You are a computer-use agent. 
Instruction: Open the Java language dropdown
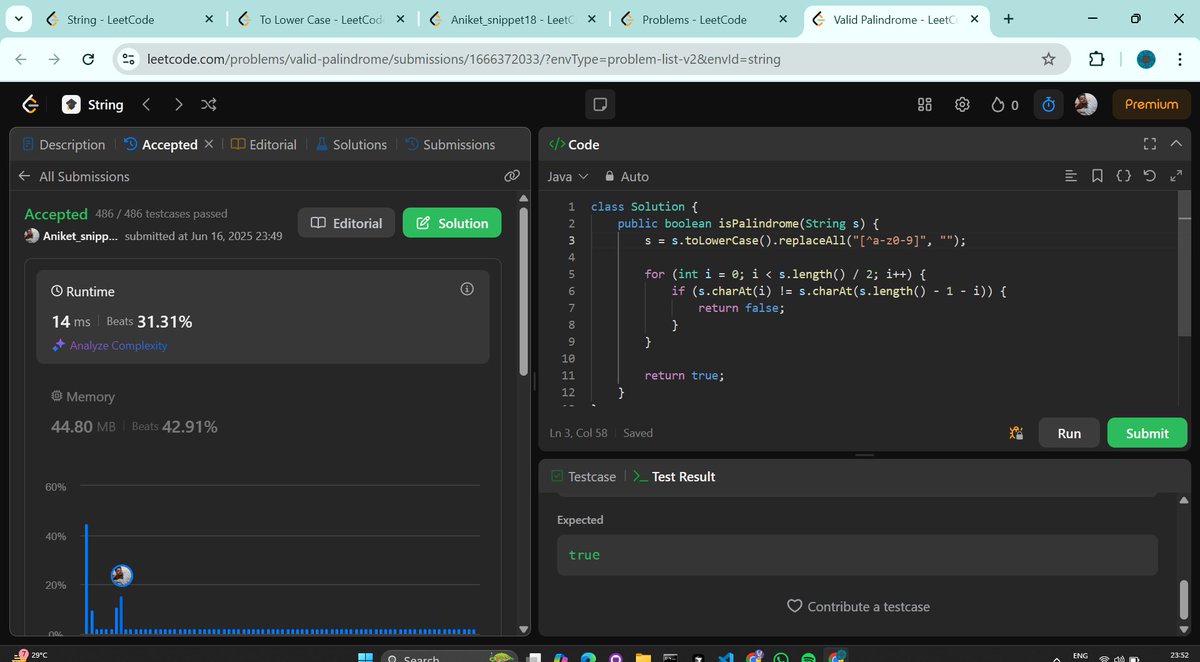(568, 176)
